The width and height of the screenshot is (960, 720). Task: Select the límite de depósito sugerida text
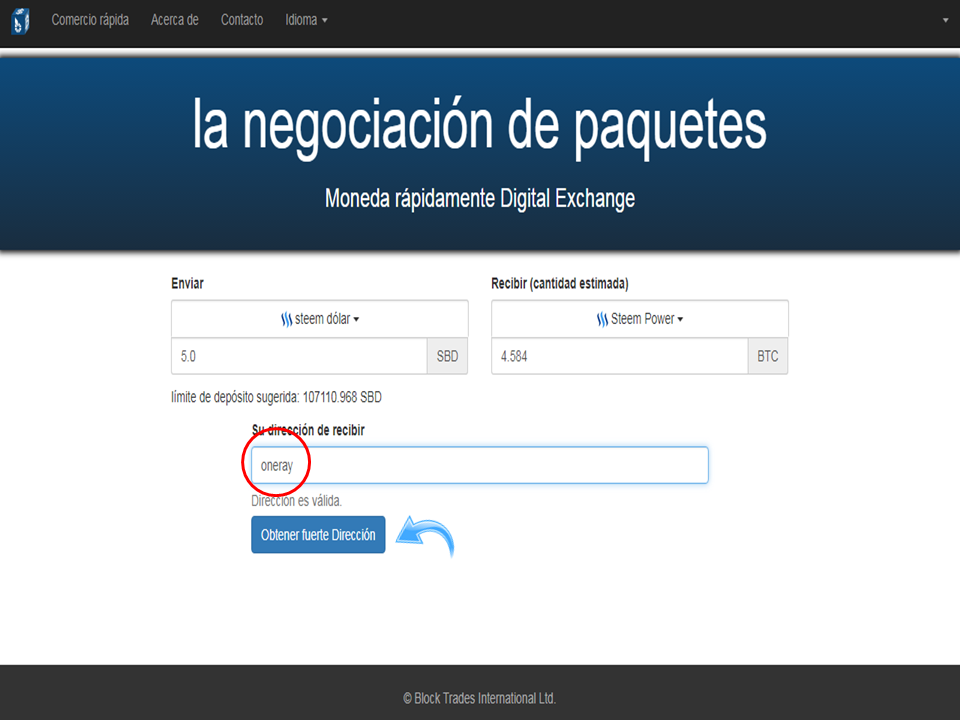click(276, 397)
